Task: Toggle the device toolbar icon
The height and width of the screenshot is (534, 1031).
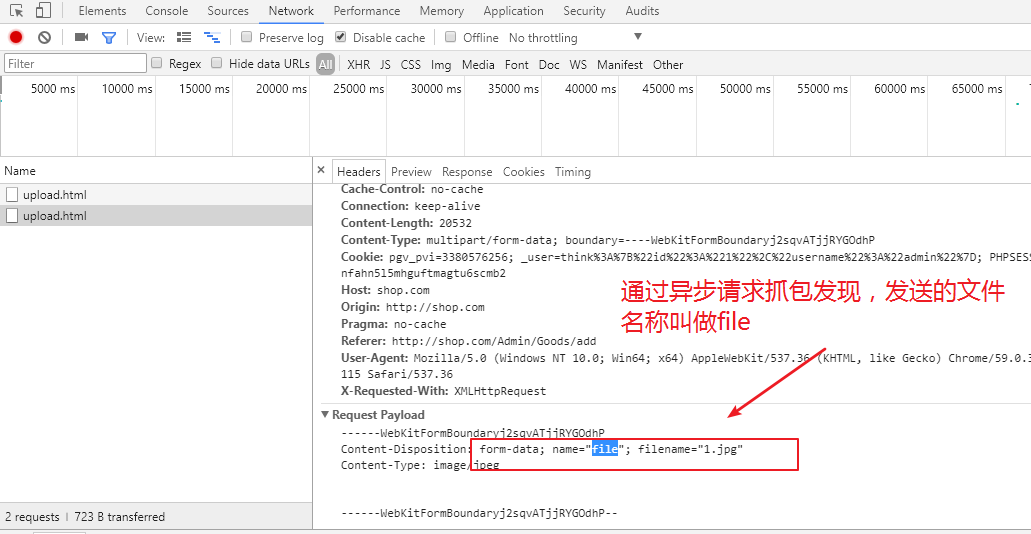Action: pos(43,11)
